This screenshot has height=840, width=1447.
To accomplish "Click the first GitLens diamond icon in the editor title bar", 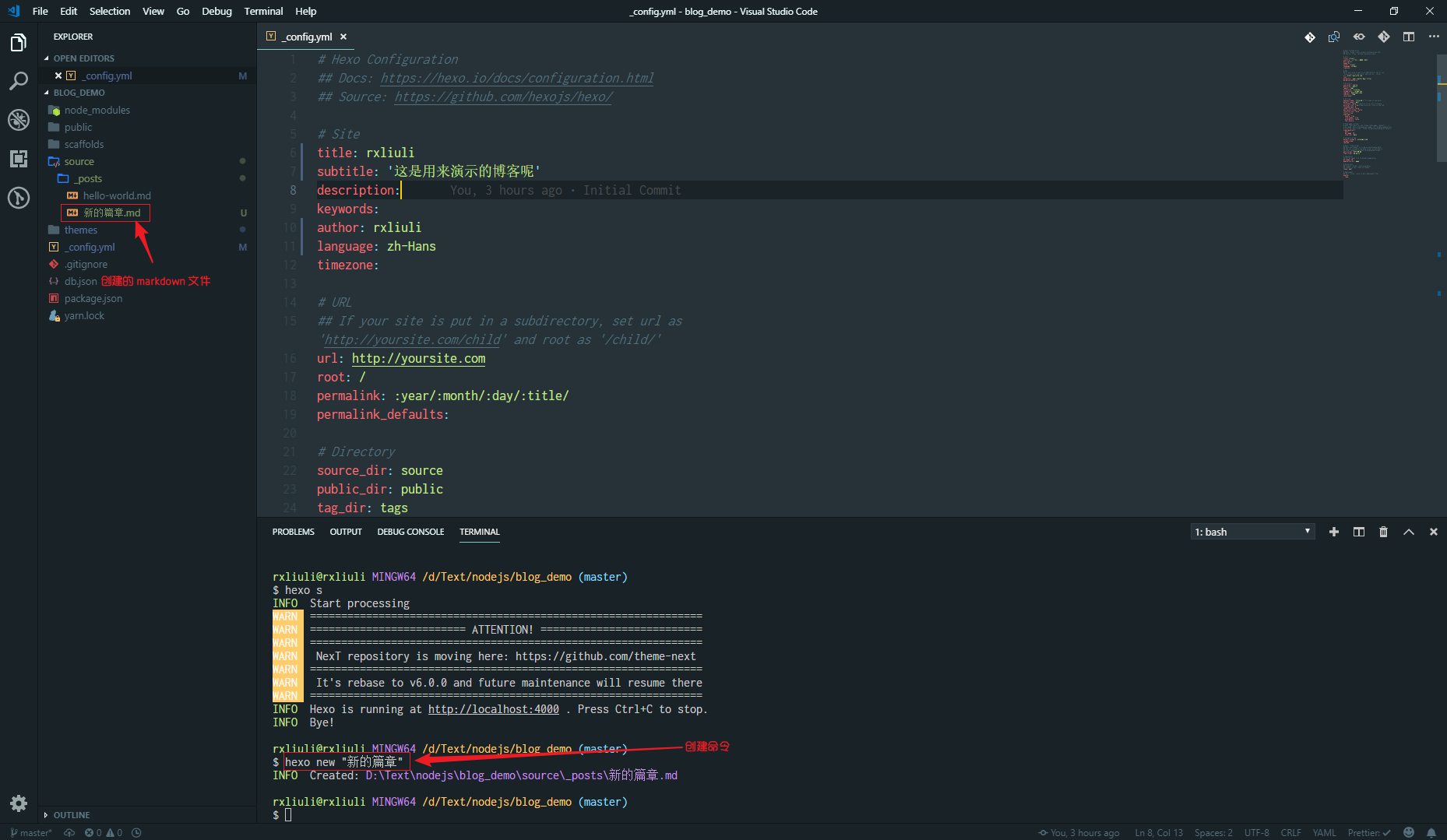I will pyautogui.click(x=1310, y=37).
